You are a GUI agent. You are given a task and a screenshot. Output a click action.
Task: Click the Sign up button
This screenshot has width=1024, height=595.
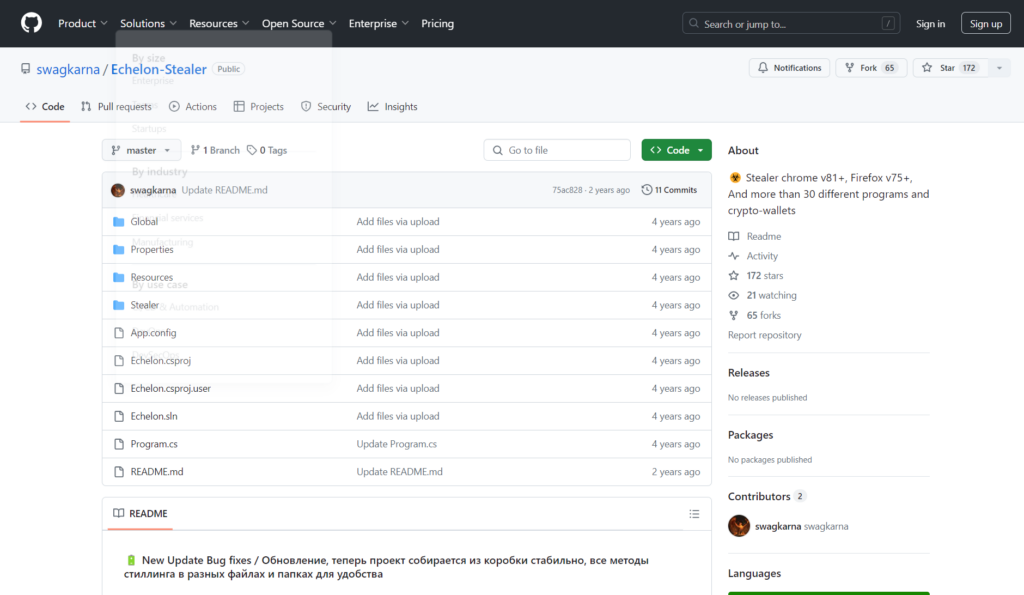coord(985,23)
